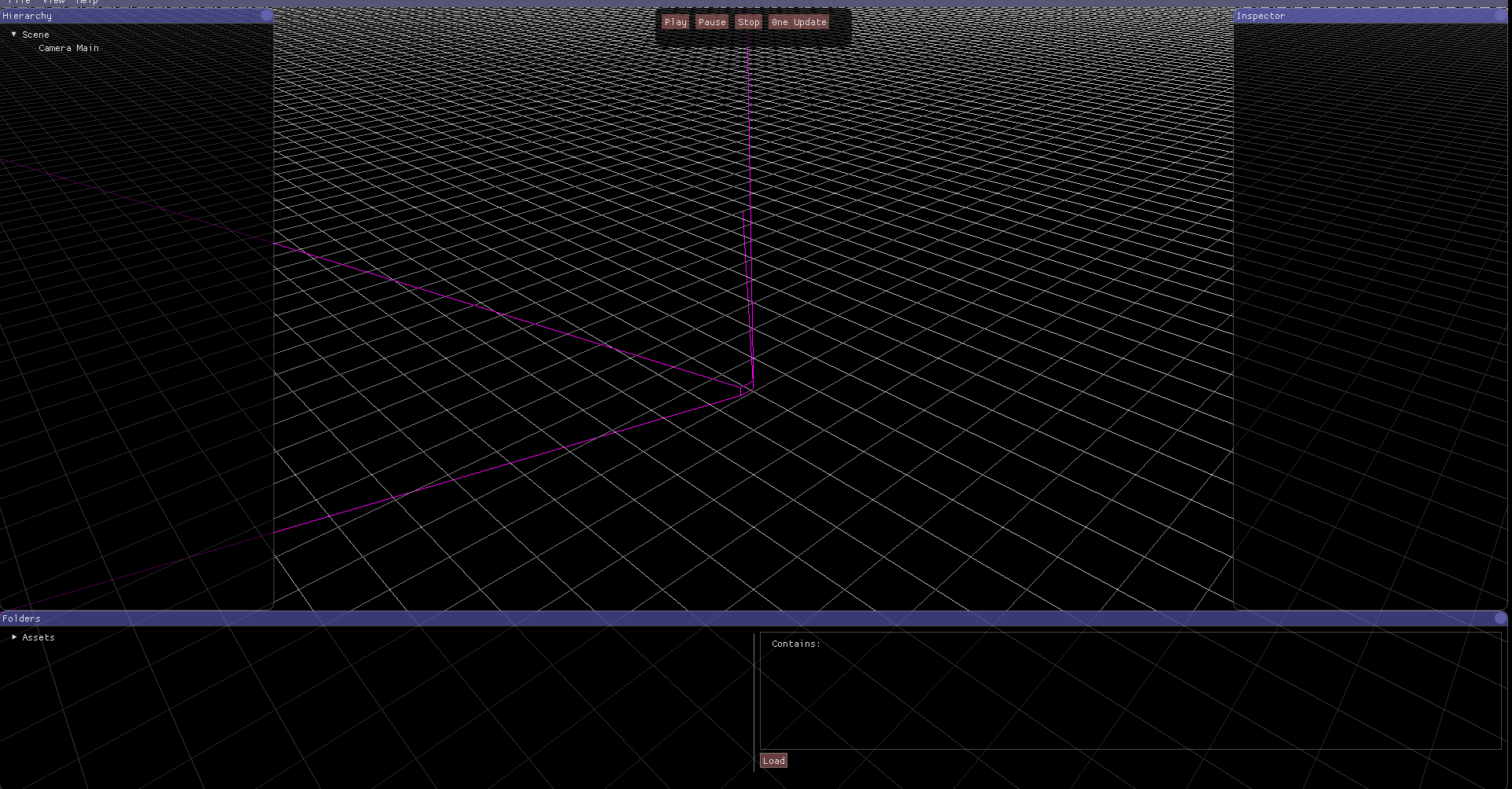Click the Inspector panel title
Viewport: 1512px width, 789px height.
coord(1261,16)
